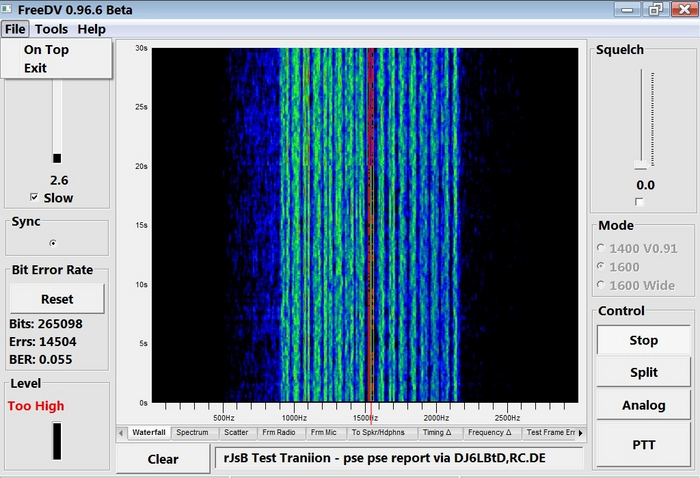Choose On Top from File menu

pyautogui.click(x=56, y=50)
